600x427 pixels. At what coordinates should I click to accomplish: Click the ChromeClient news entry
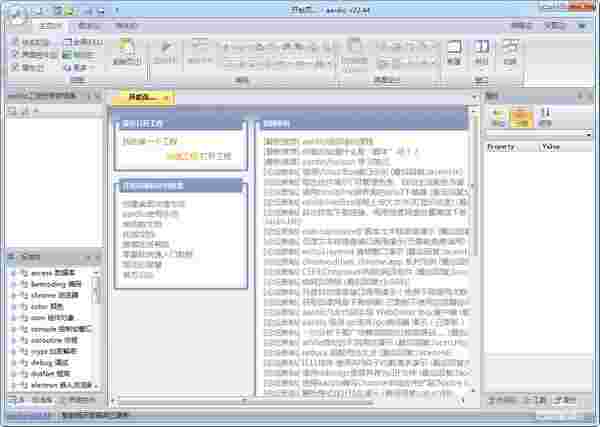pyautogui.click(x=365, y=262)
